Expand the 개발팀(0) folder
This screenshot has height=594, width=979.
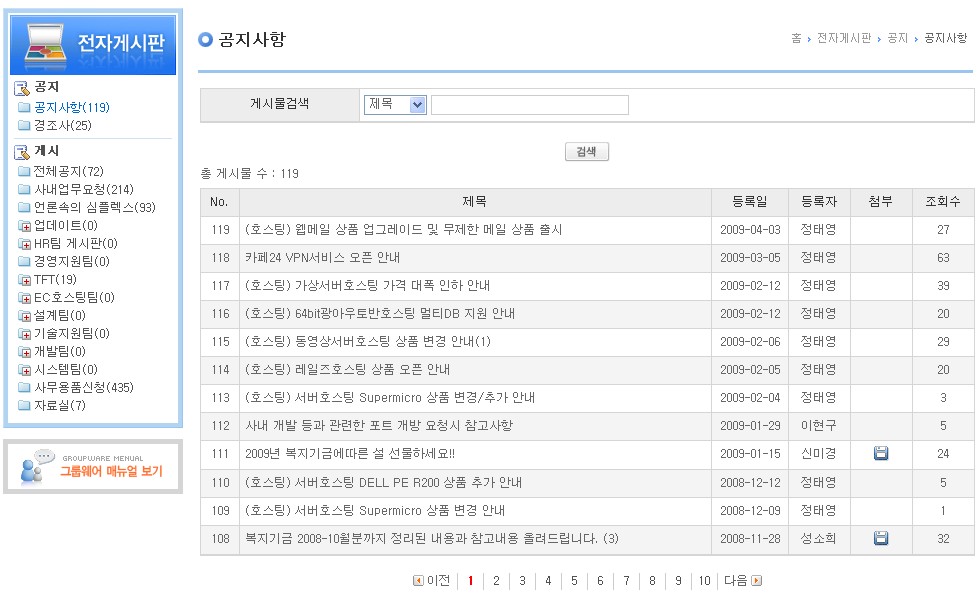[24, 352]
